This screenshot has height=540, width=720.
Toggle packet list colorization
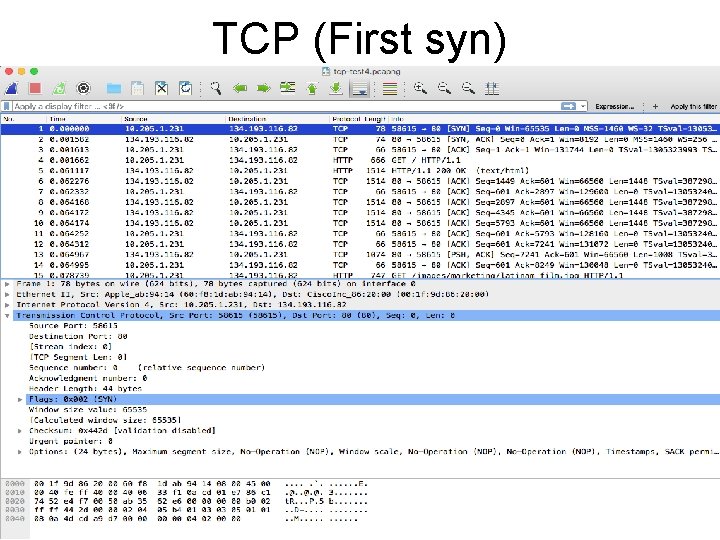[x=390, y=88]
